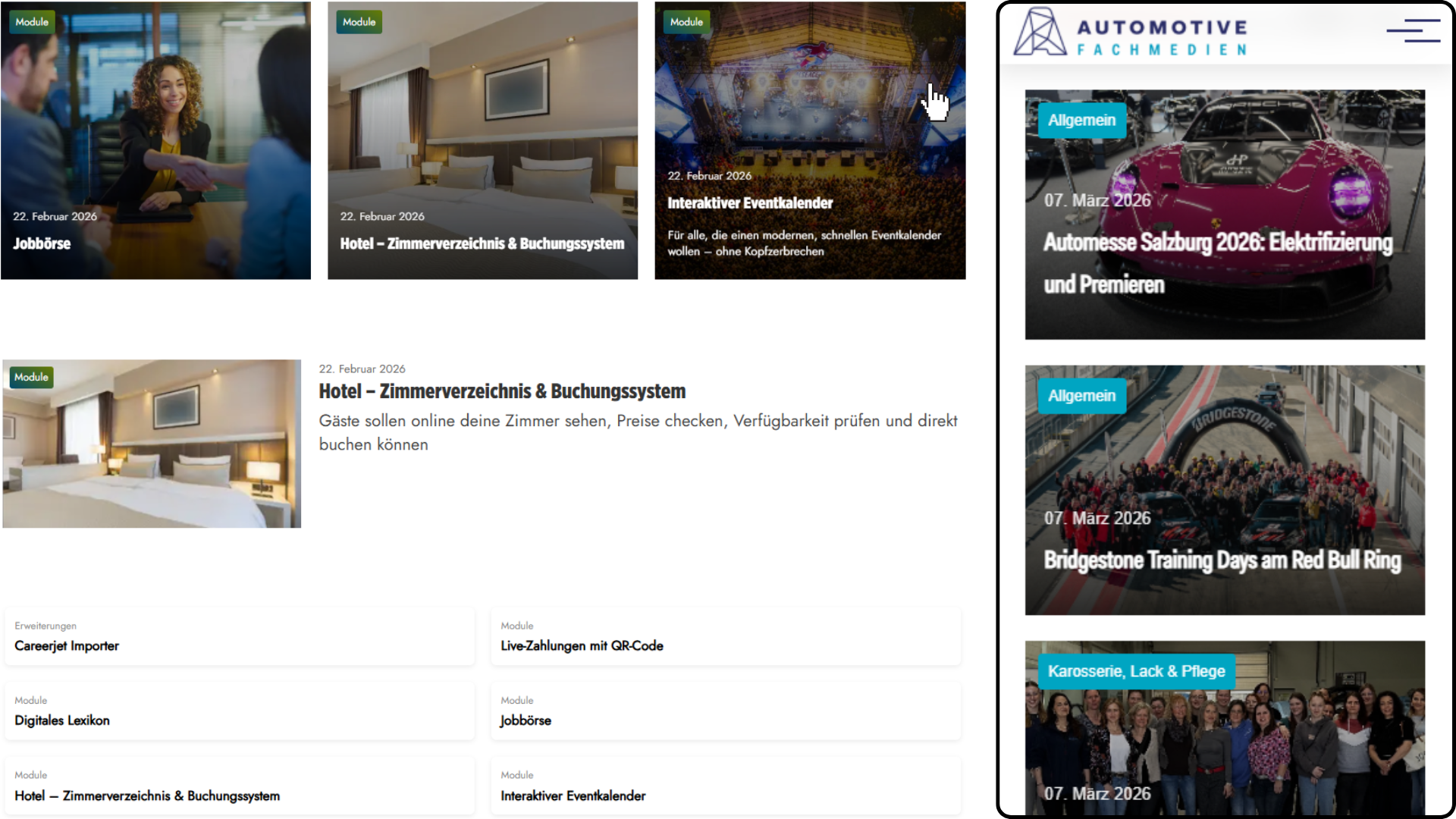Click the Automotive Fachmedien logo
The width and height of the screenshot is (1456, 819).
click(1131, 33)
